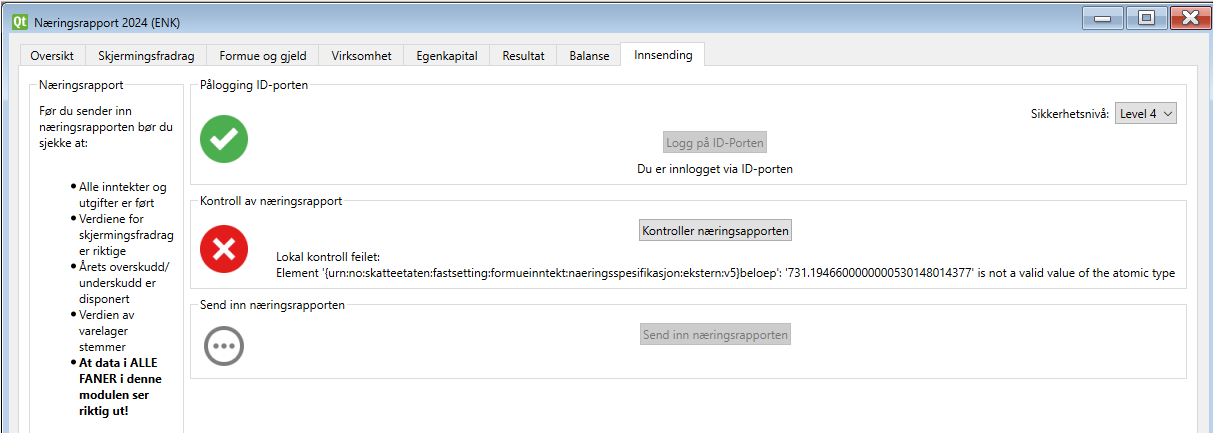
Task: Click the green checkmark login status icon
Action: click(x=224, y=139)
